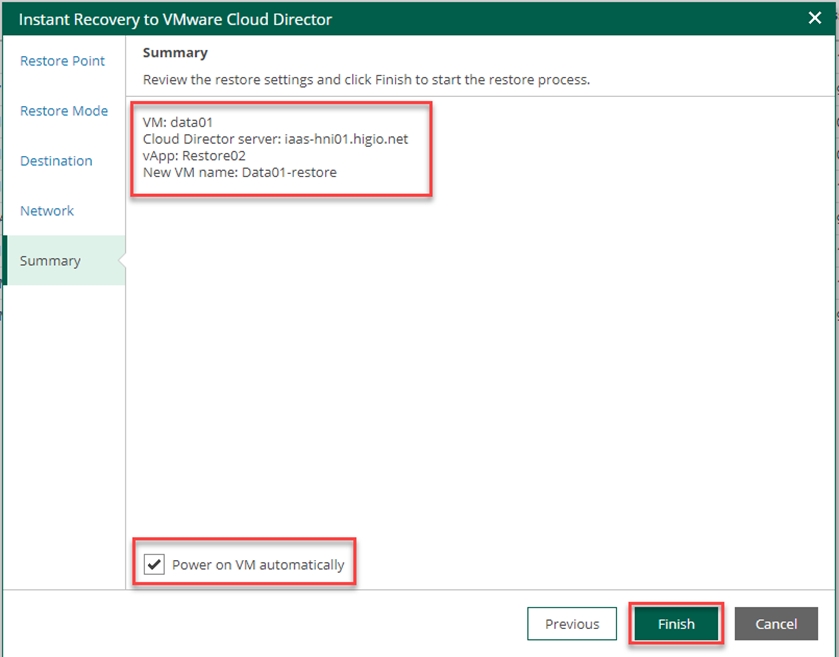The height and width of the screenshot is (657, 839).
Task: Click the 'Review the restore settings' description text
Action: pyautogui.click(x=366, y=79)
